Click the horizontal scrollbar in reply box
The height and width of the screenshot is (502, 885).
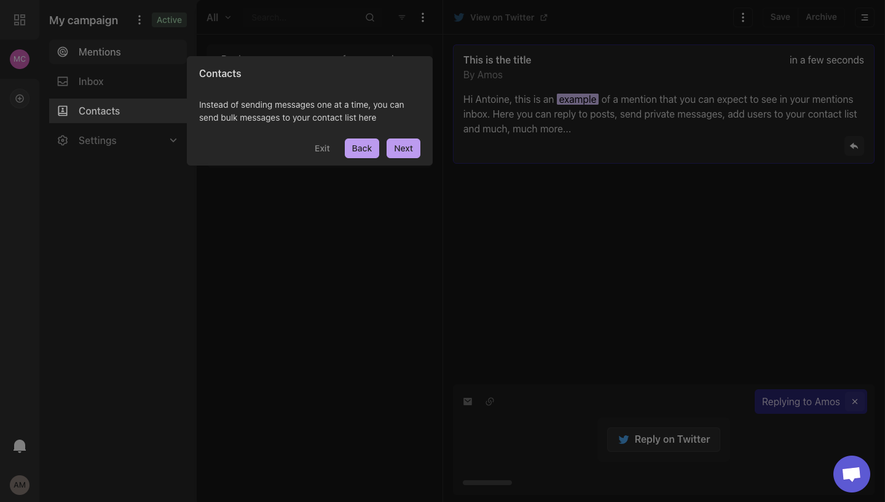(487, 482)
